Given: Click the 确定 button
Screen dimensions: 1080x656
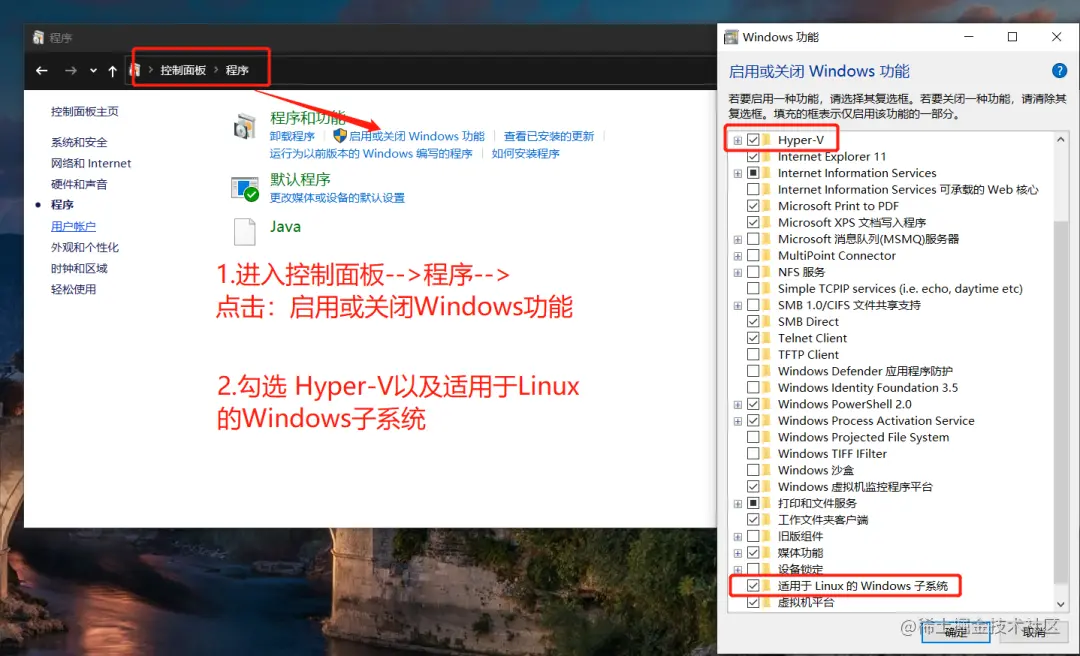Looking at the screenshot, I should point(955,632).
